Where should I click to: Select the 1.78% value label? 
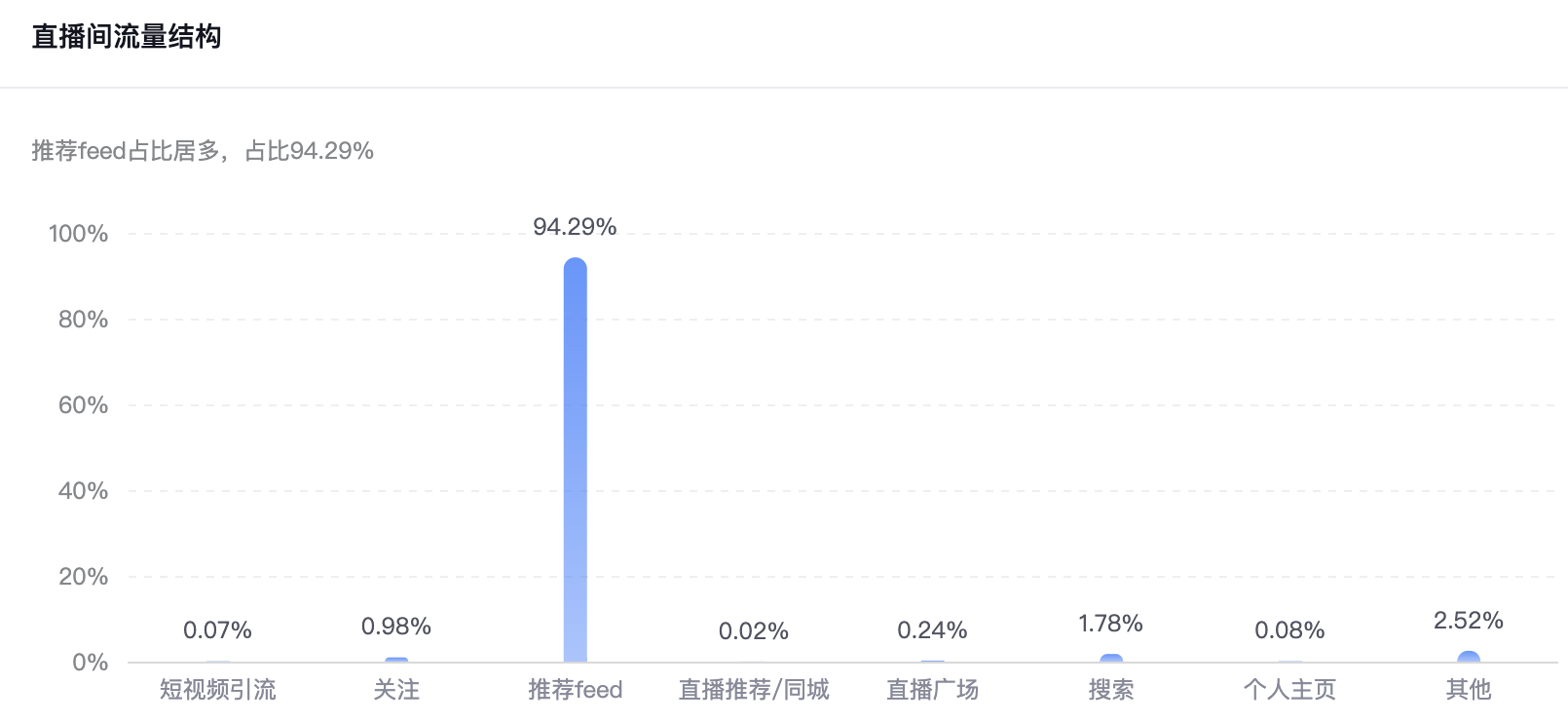pyautogui.click(x=1111, y=624)
